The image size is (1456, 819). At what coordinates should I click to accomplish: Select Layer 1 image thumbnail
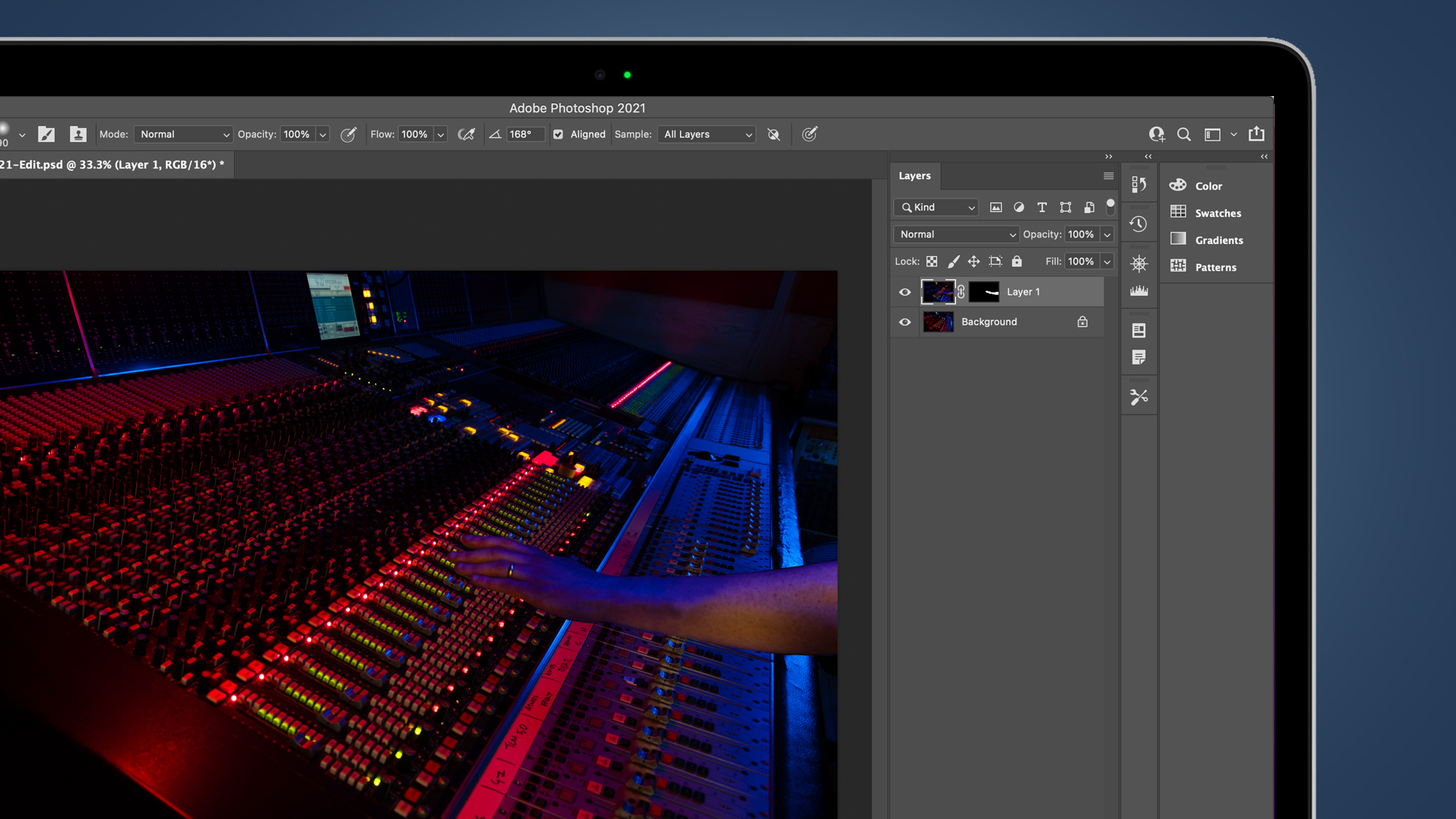(938, 292)
